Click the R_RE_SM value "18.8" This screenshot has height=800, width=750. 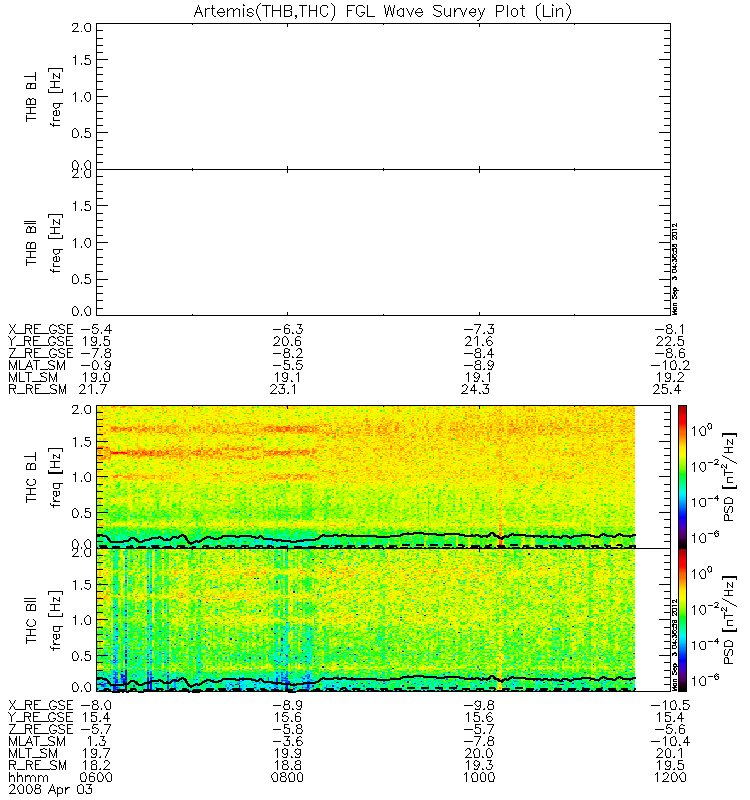click(x=287, y=766)
